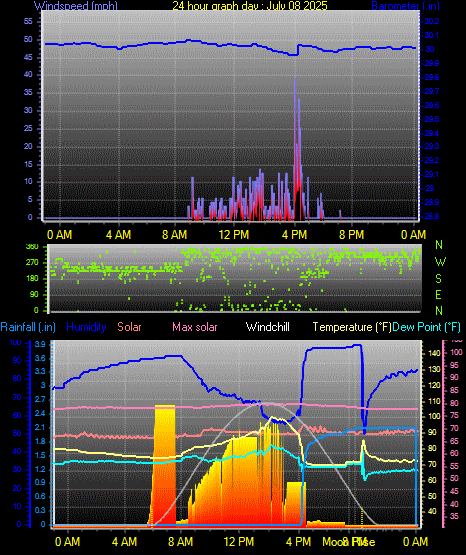Click the 29.5 value on the barometer axis
The width and height of the screenshot is (466, 555).
(432, 119)
